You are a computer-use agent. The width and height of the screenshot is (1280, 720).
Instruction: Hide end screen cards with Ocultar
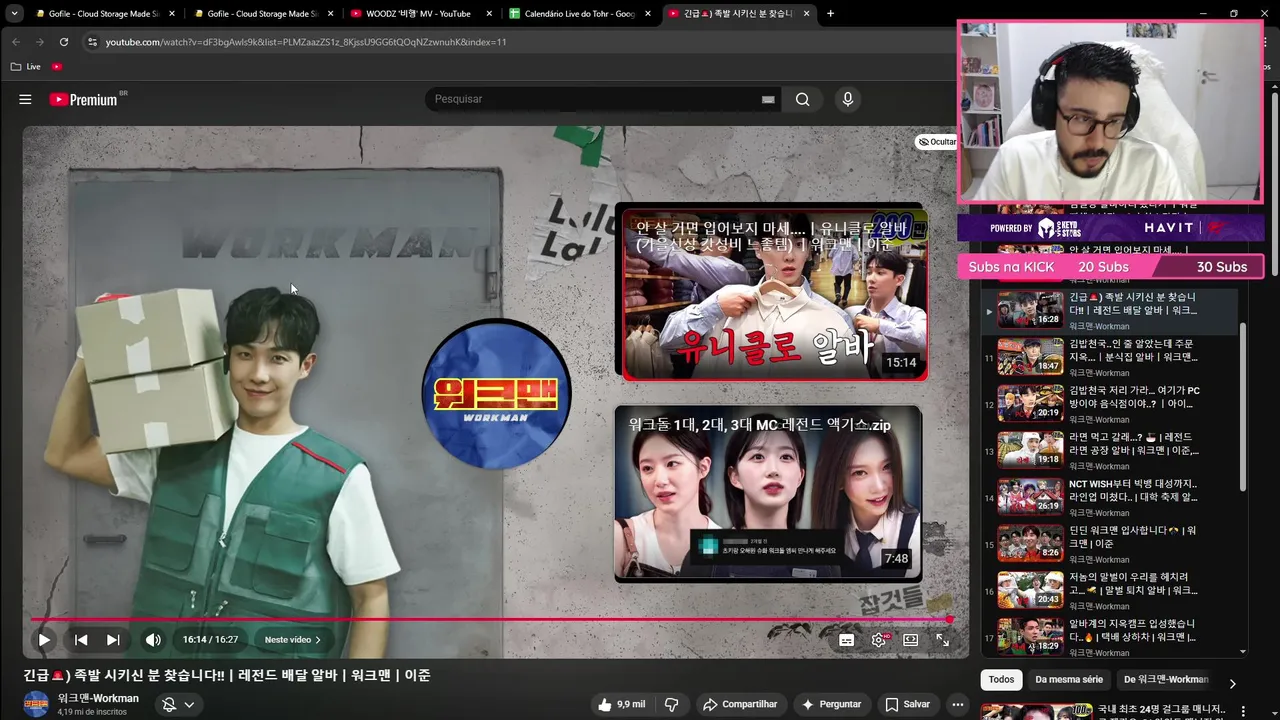pyautogui.click(x=937, y=142)
